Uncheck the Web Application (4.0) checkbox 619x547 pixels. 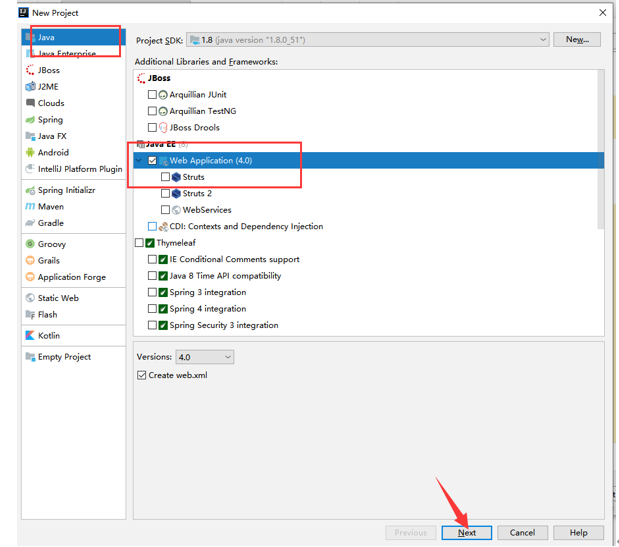pos(152,161)
